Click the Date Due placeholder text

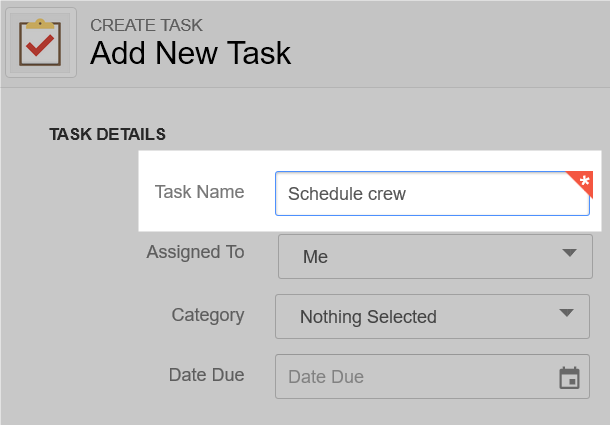click(326, 377)
